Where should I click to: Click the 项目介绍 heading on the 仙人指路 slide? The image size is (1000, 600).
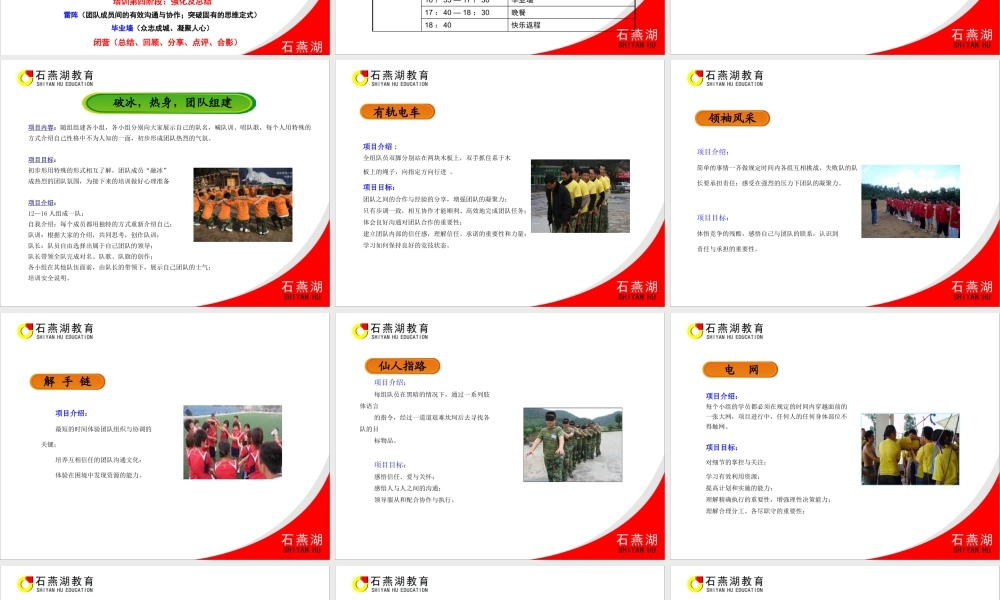390,383
